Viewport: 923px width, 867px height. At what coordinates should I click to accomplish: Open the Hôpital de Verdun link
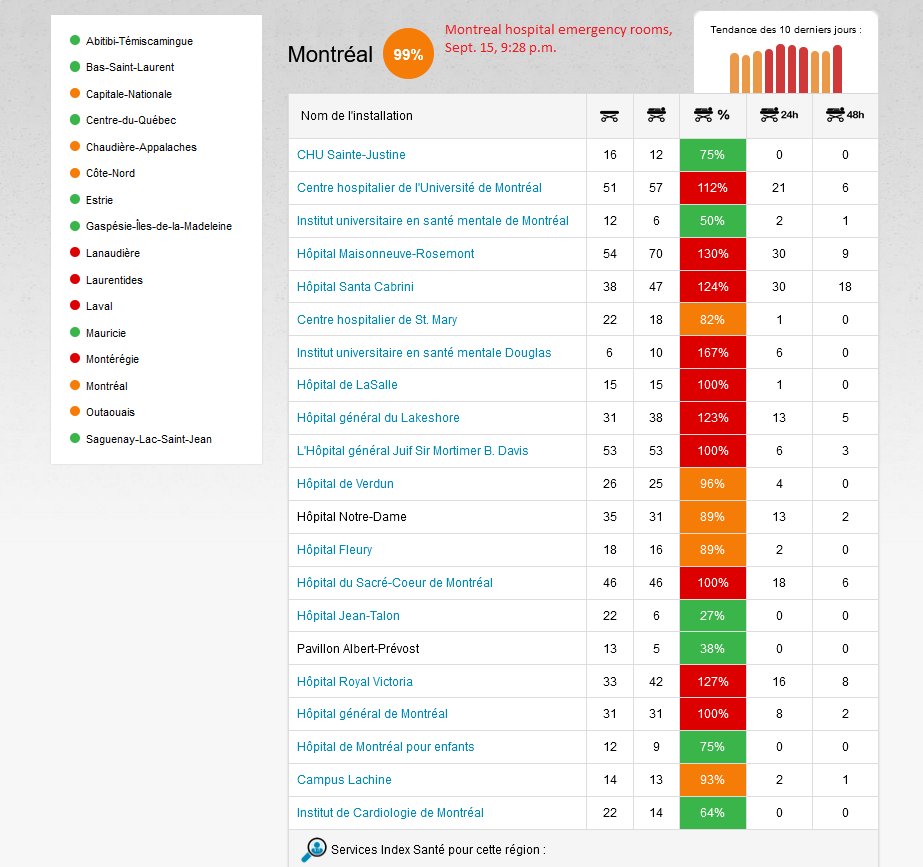click(x=345, y=484)
